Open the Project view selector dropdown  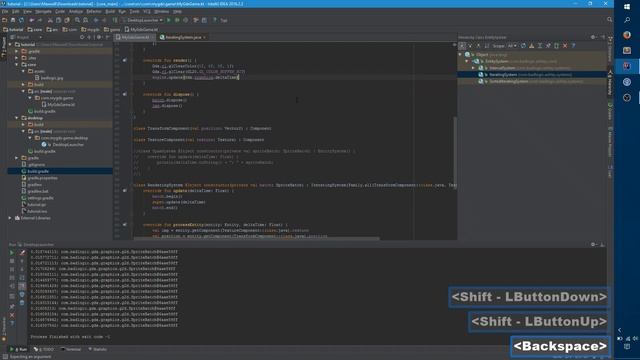[x=28, y=37]
